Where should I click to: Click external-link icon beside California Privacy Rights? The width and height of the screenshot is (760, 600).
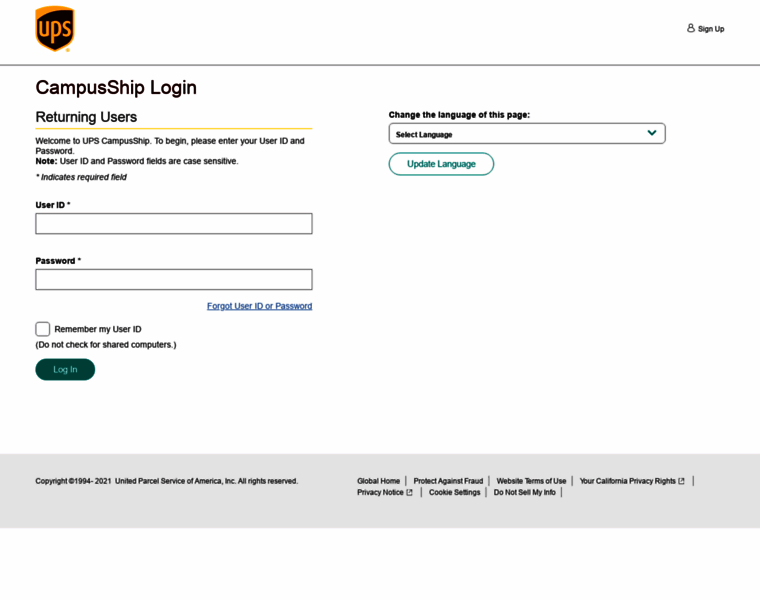[681, 481]
